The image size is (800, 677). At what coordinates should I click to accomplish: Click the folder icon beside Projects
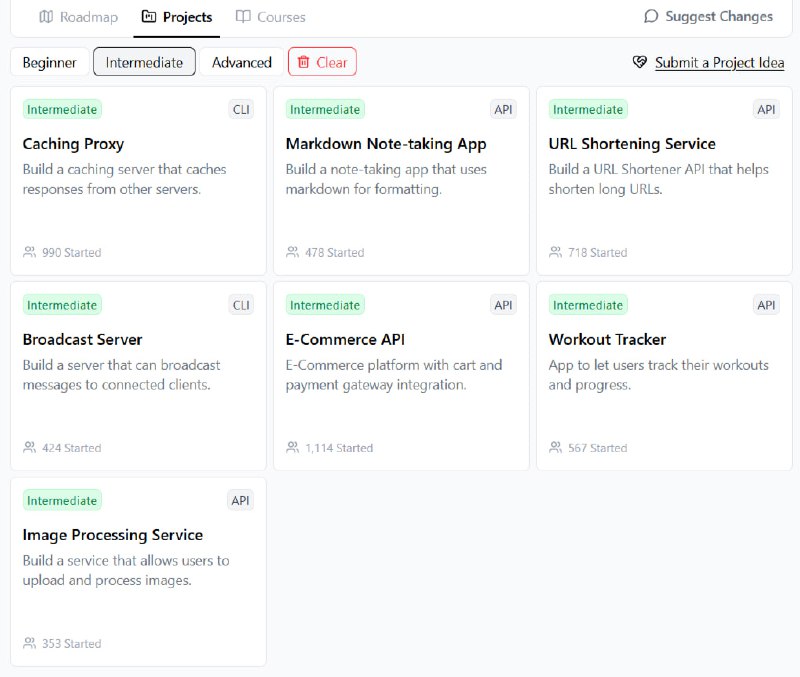click(148, 17)
